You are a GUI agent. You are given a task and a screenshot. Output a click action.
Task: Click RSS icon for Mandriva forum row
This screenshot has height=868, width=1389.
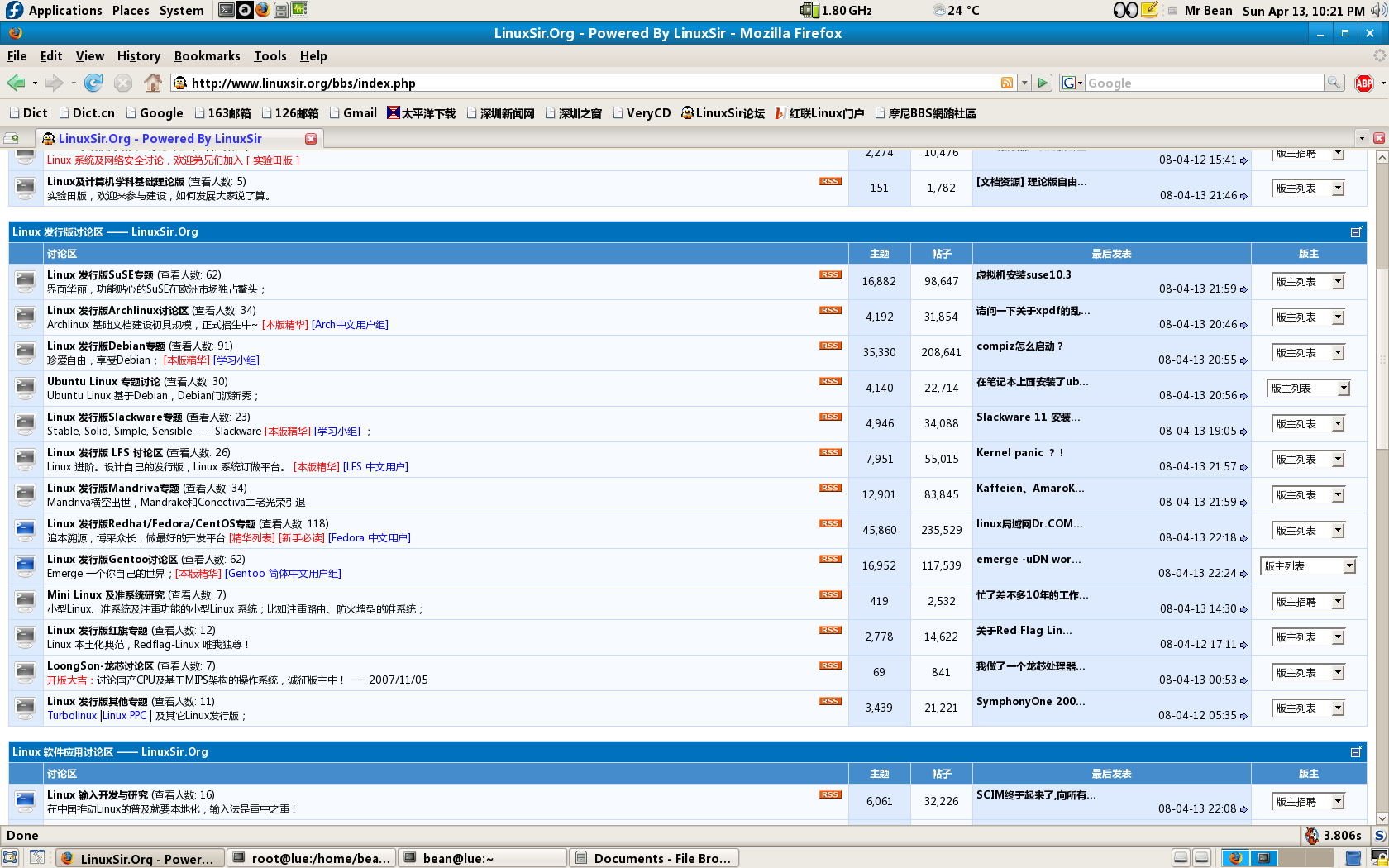click(830, 488)
